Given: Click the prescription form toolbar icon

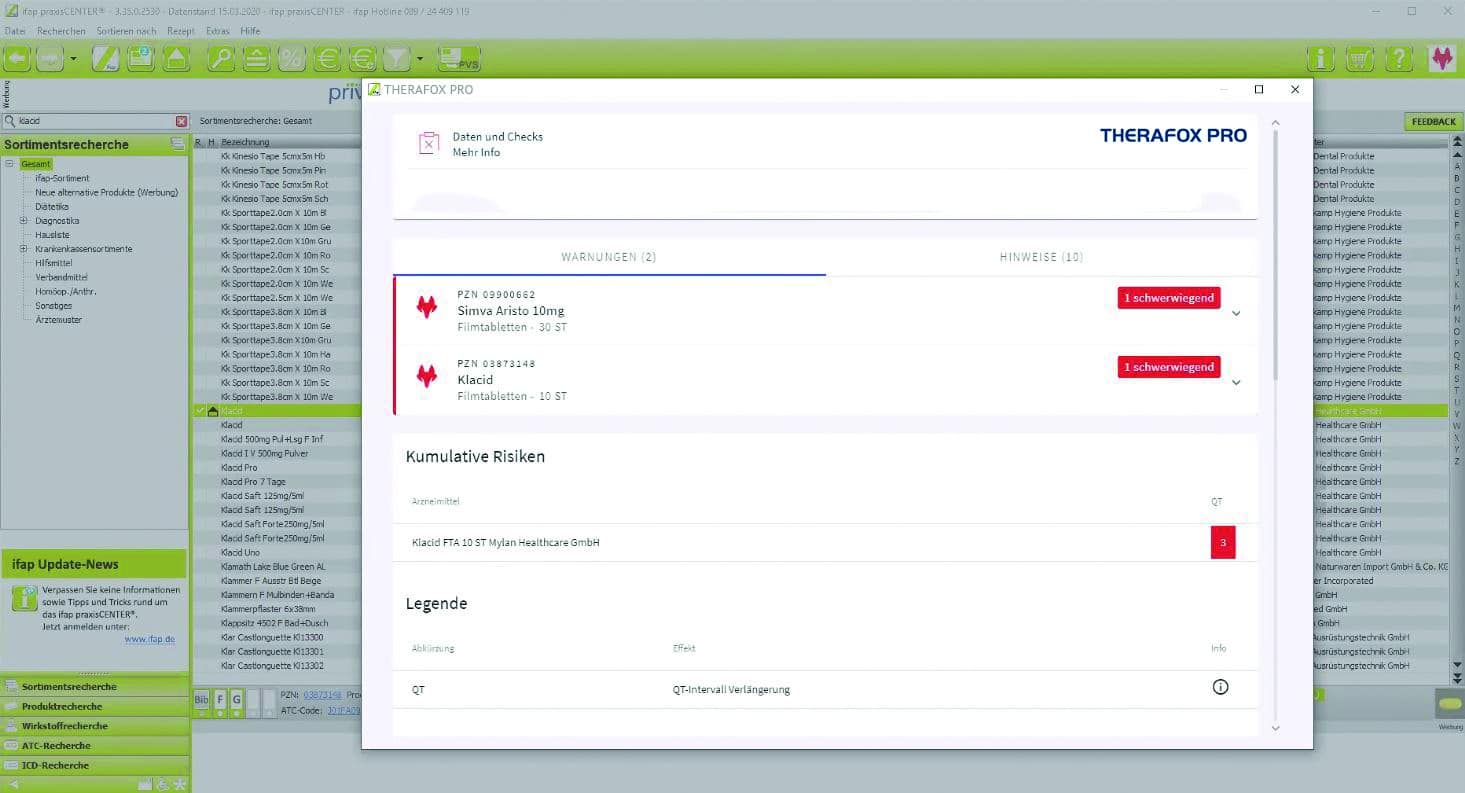Looking at the screenshot, I should 106,59.
